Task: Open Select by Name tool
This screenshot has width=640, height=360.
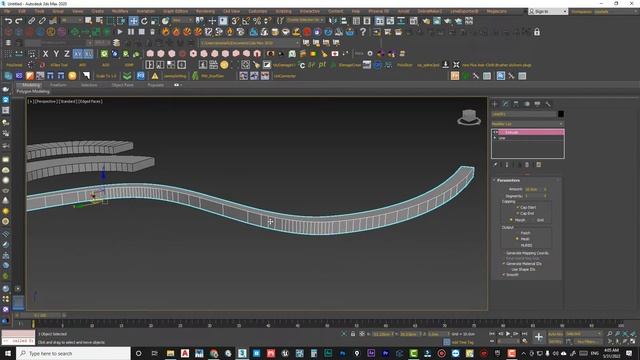Action: [x=99, y=20]
